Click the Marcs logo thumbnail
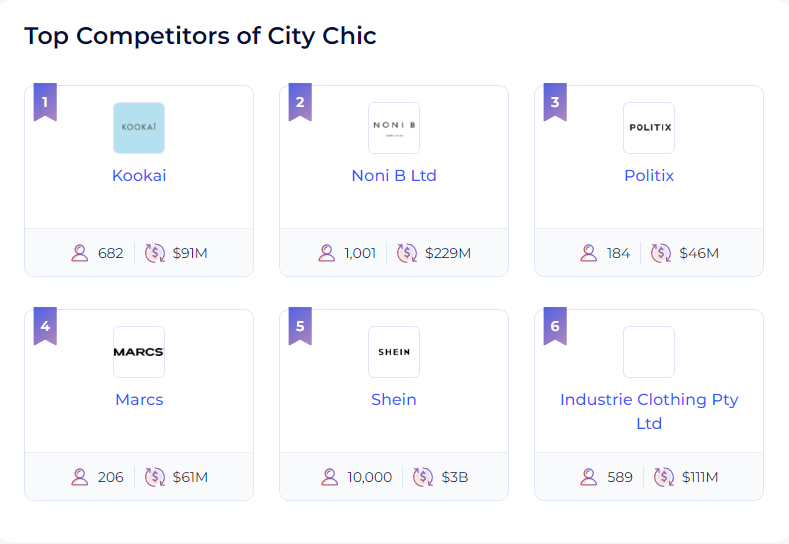 pyautogui.click(x=139, y=352)
